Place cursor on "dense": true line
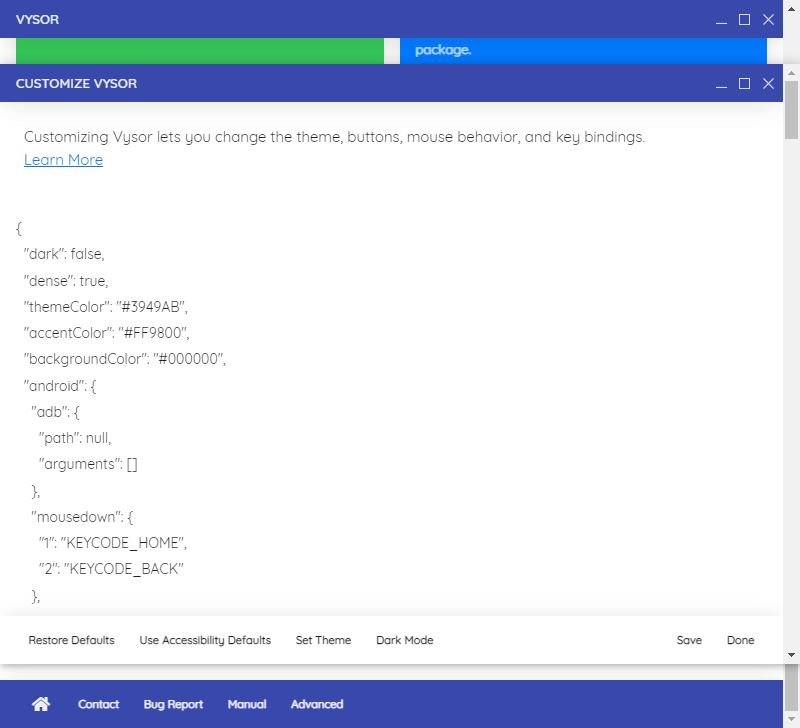This screenshot has height=728, width=800. pos(66,281)
